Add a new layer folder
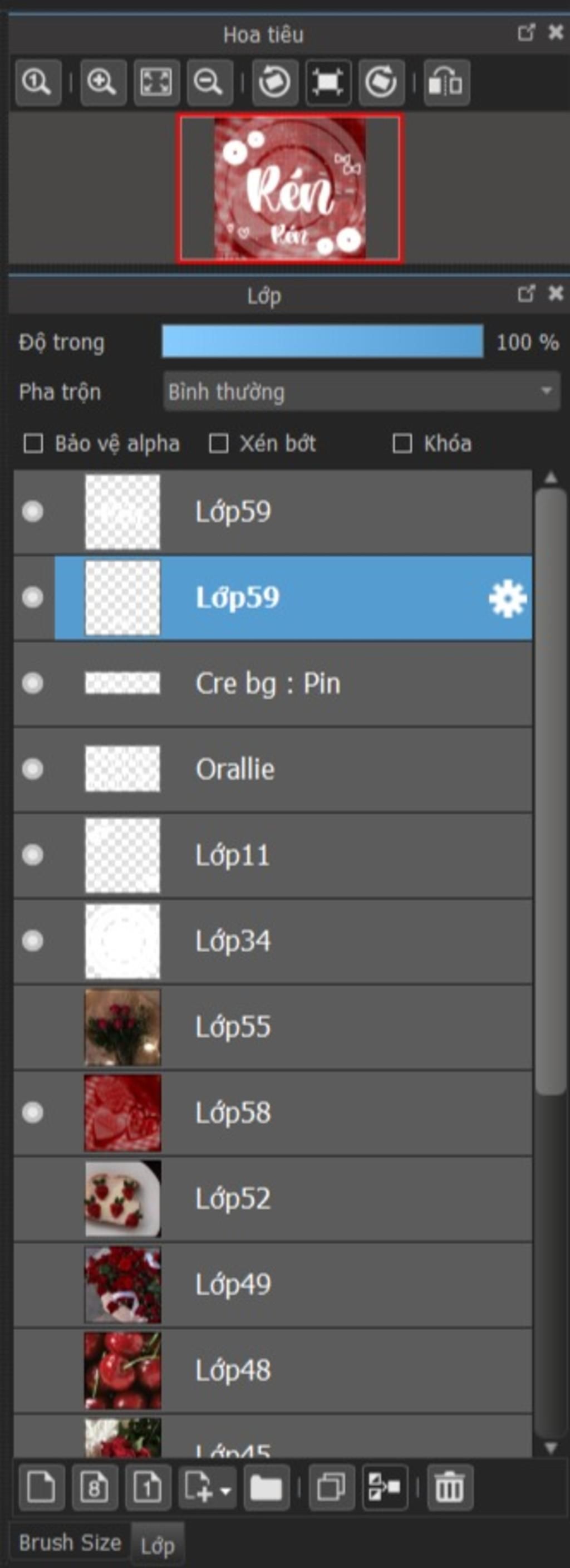 pyautogui.click(x=266, y=1488)
